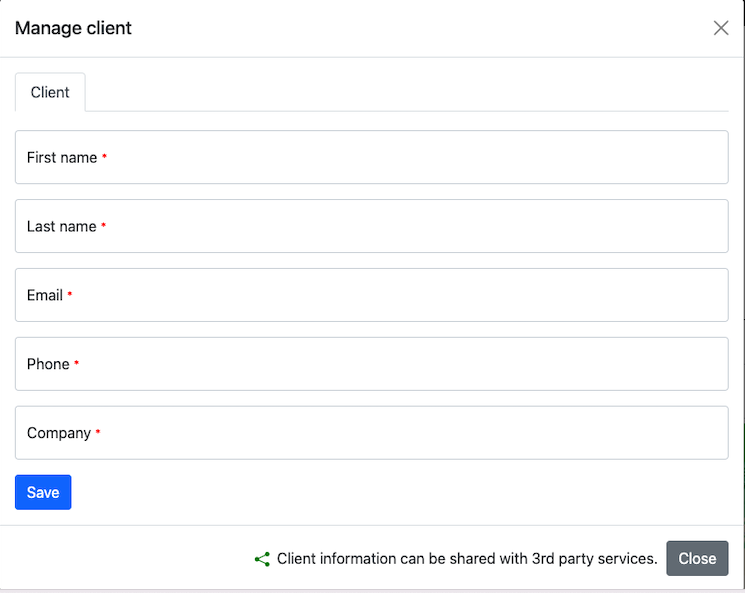Click the Company label text

click(x=59, y=433)
